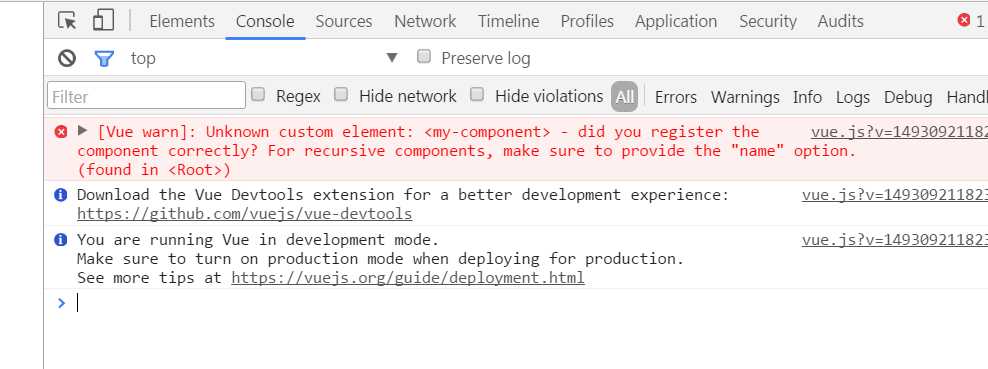The height and width of the screenshot is (369, 988).
Task: Toggle the blue filter funnel icon
Action: coord(104,59)
